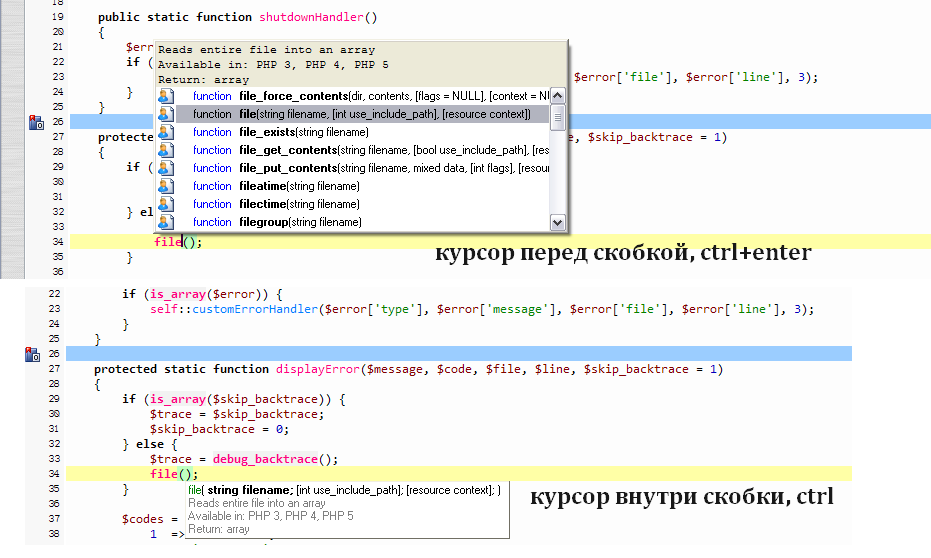Select file_force_contents in autocomplete list
The image size is (931, 558).
pyautogui.click(x=362, y=96)
